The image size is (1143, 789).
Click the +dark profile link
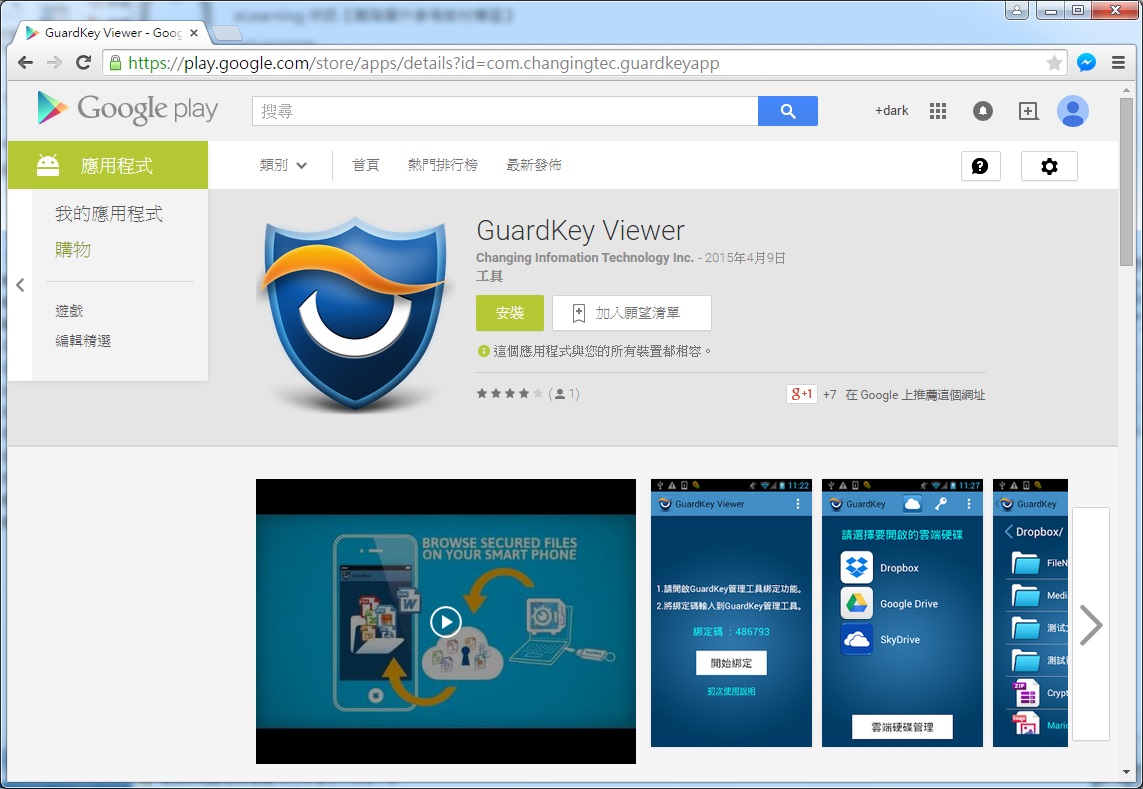(x=892, y=111)
